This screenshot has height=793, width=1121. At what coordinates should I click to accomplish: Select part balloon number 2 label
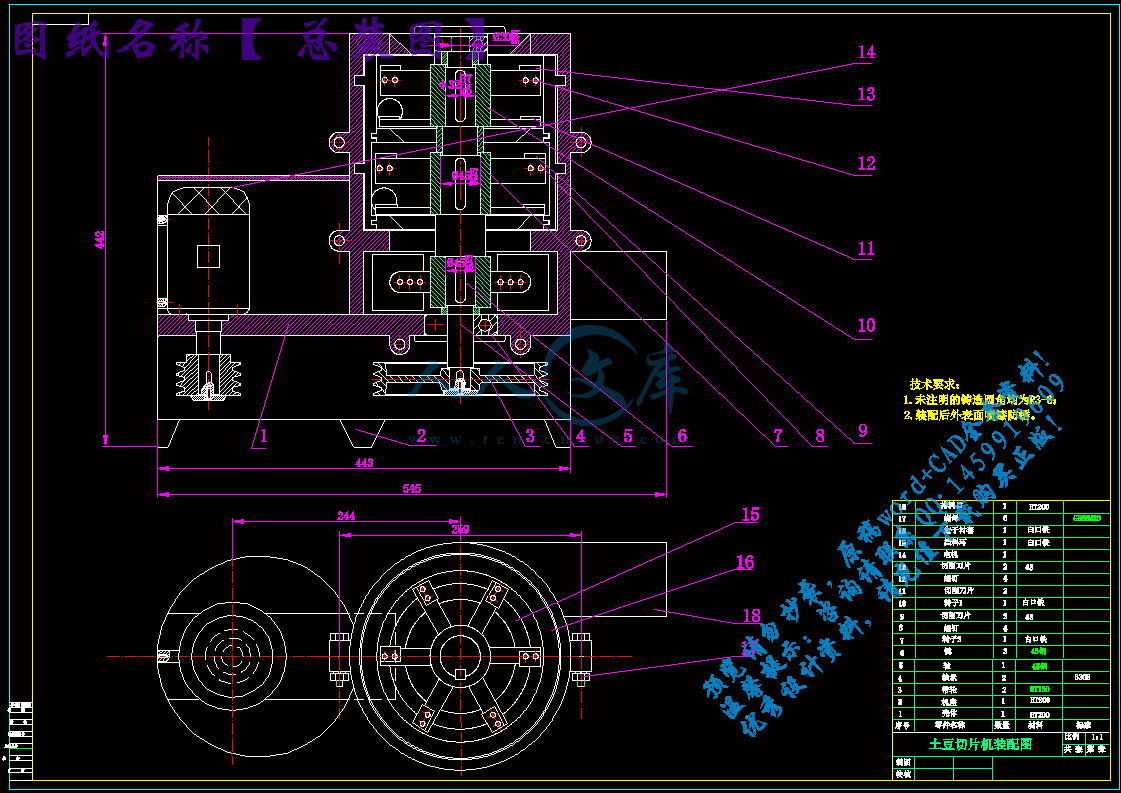[x=421, y=435]
